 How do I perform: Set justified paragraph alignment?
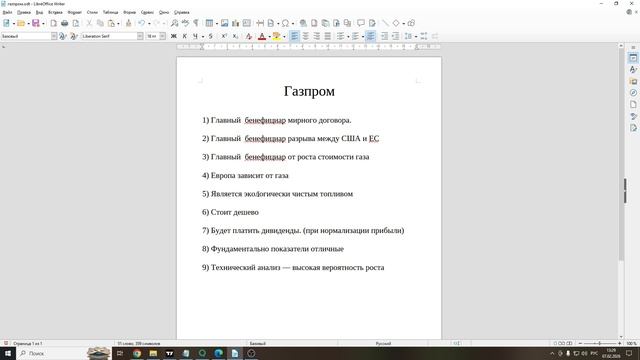pos(328,36)
